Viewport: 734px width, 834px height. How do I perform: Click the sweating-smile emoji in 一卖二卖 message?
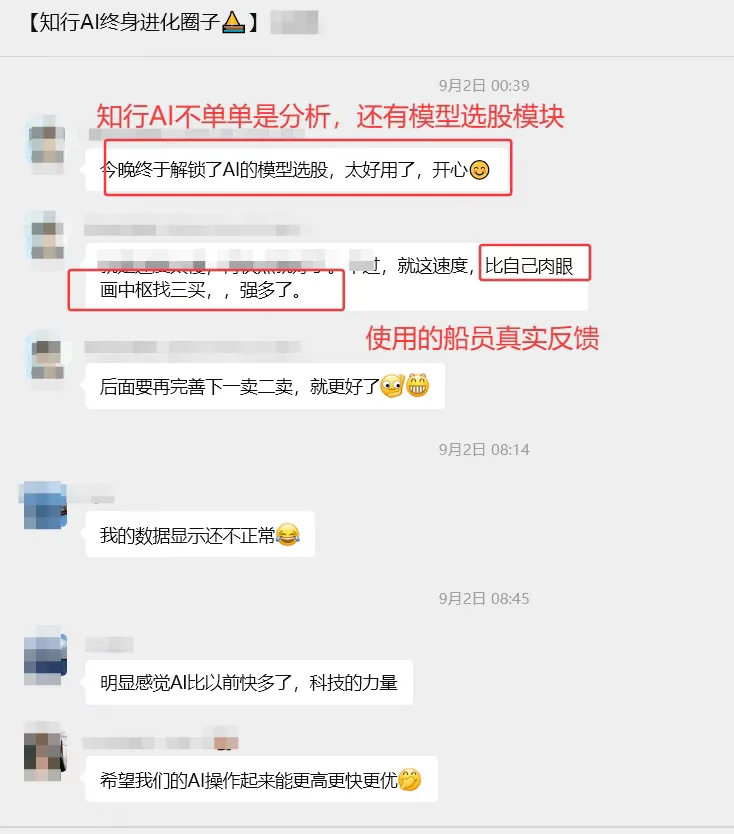pyautogui.click(x=393, y=386)
